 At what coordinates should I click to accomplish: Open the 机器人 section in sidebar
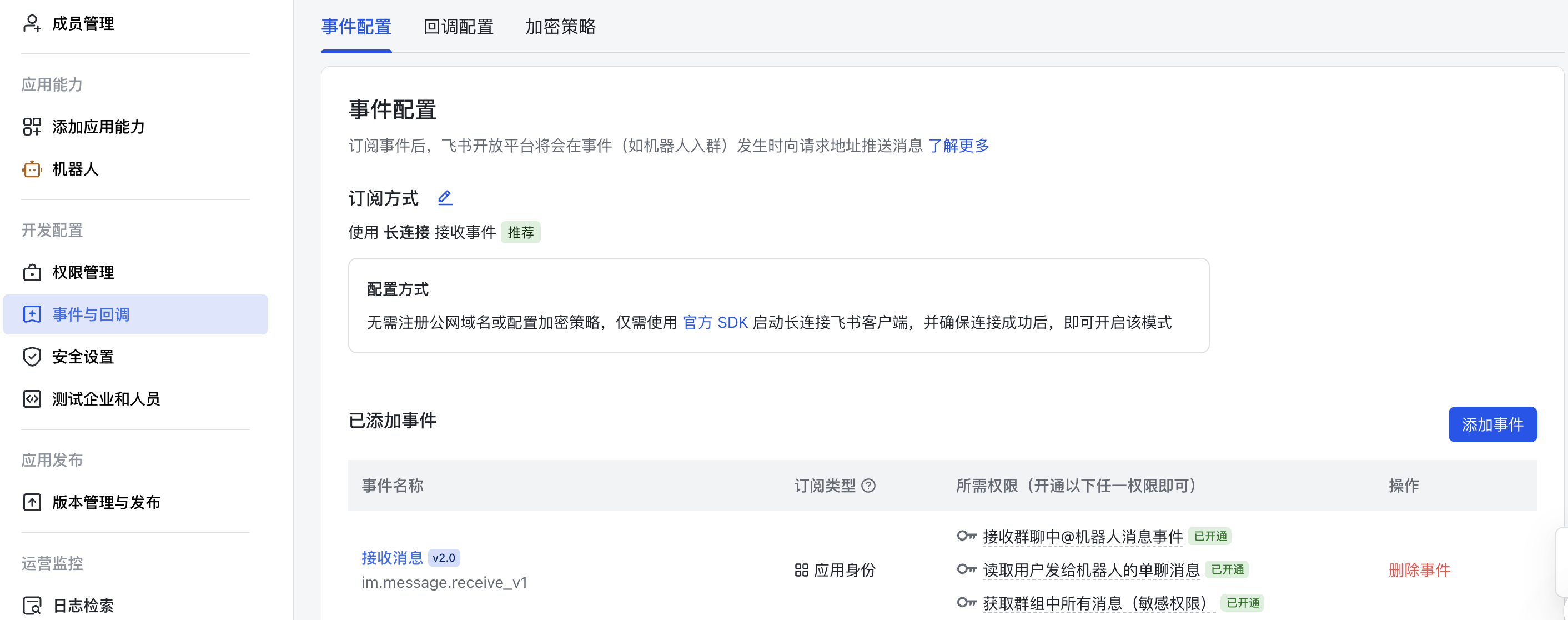[77, 169]
